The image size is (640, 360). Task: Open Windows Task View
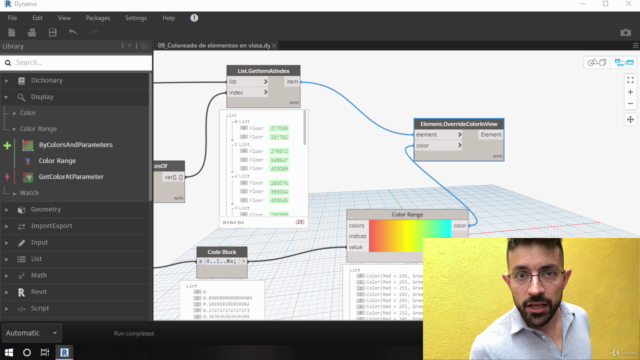point(45,352)
